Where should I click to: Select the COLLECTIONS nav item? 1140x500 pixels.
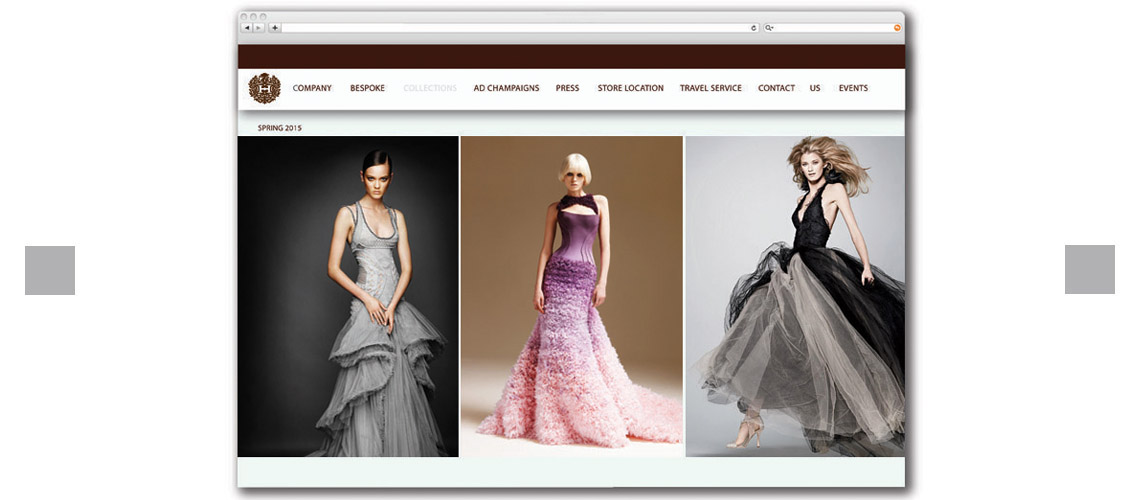point(430,88)
